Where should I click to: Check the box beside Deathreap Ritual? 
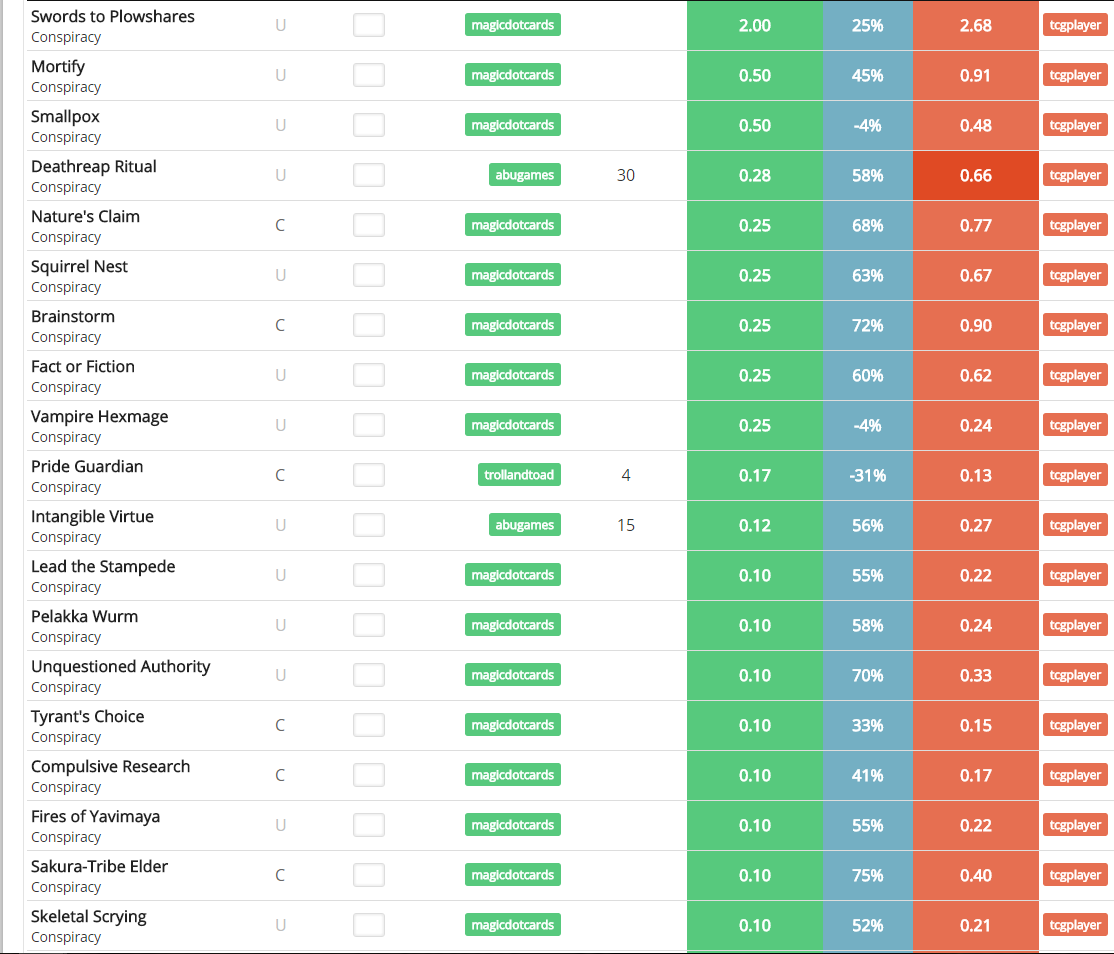(x=368, y=175)
